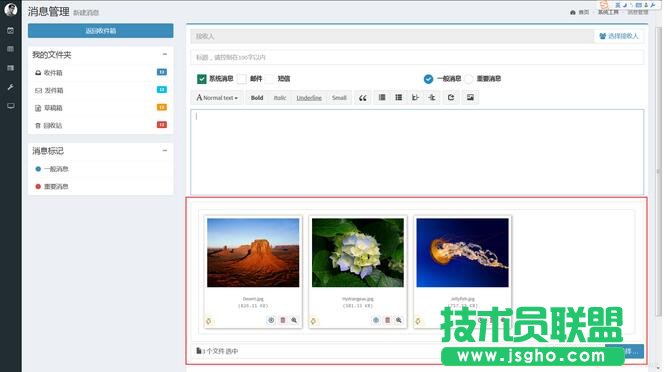Image resolution: width=668 pixels, height=372 pixels.
Task: Delete the Hydrangeas.jpg attachment
Action: tap(387, 320)
